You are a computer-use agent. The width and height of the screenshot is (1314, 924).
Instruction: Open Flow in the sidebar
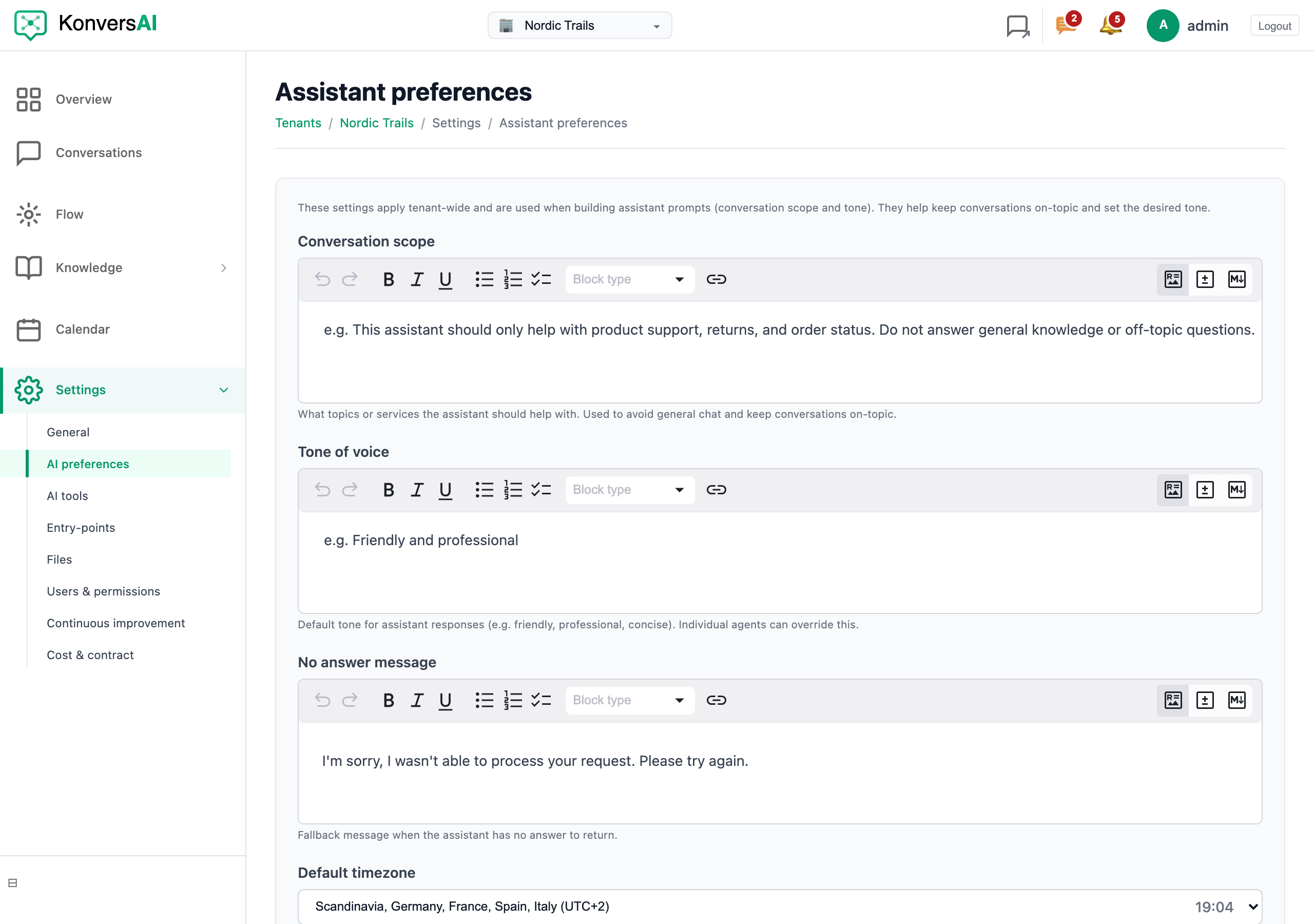tap(123, 215)
